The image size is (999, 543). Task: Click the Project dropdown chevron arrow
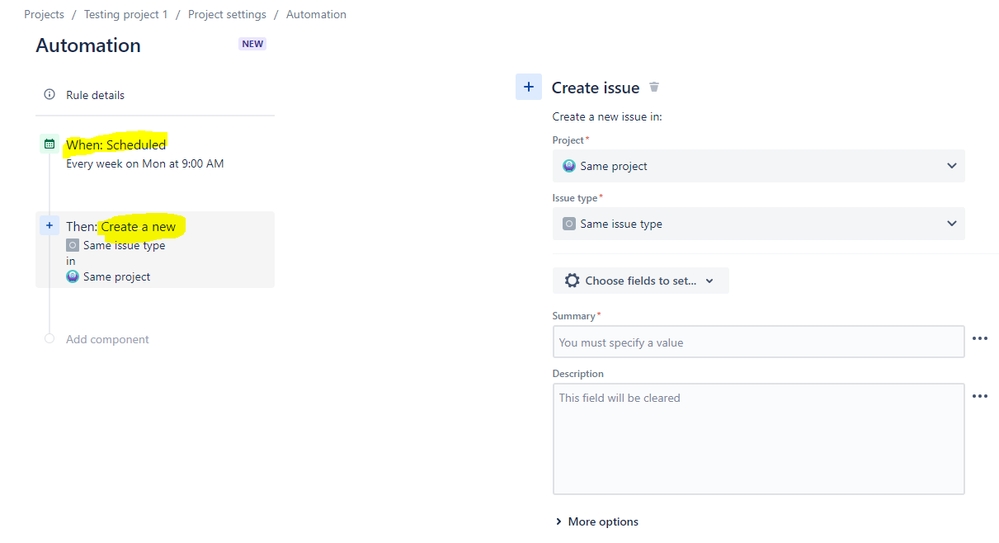[952, 166]
